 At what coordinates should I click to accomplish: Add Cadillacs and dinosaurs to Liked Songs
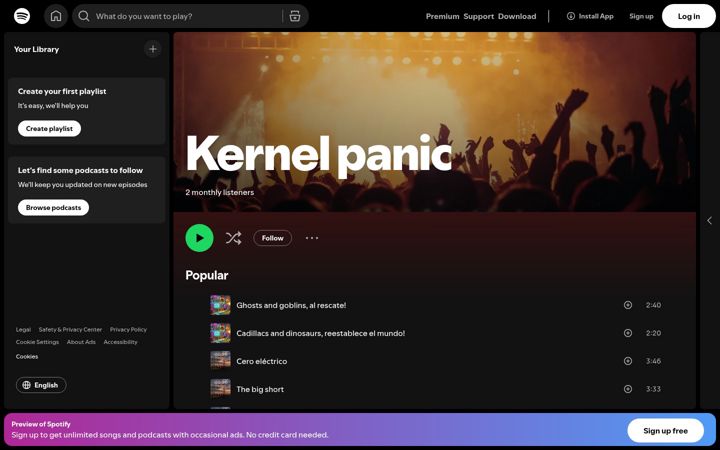point(628,333)
